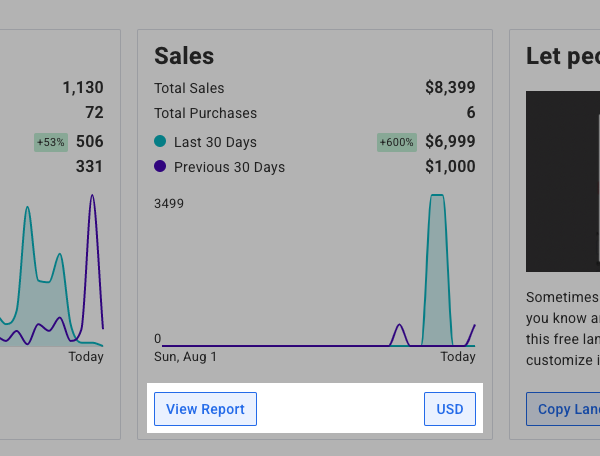Viewport: 600px width, 456px height.
Task: Click the purple spike in the left chart
Action: 92,200
